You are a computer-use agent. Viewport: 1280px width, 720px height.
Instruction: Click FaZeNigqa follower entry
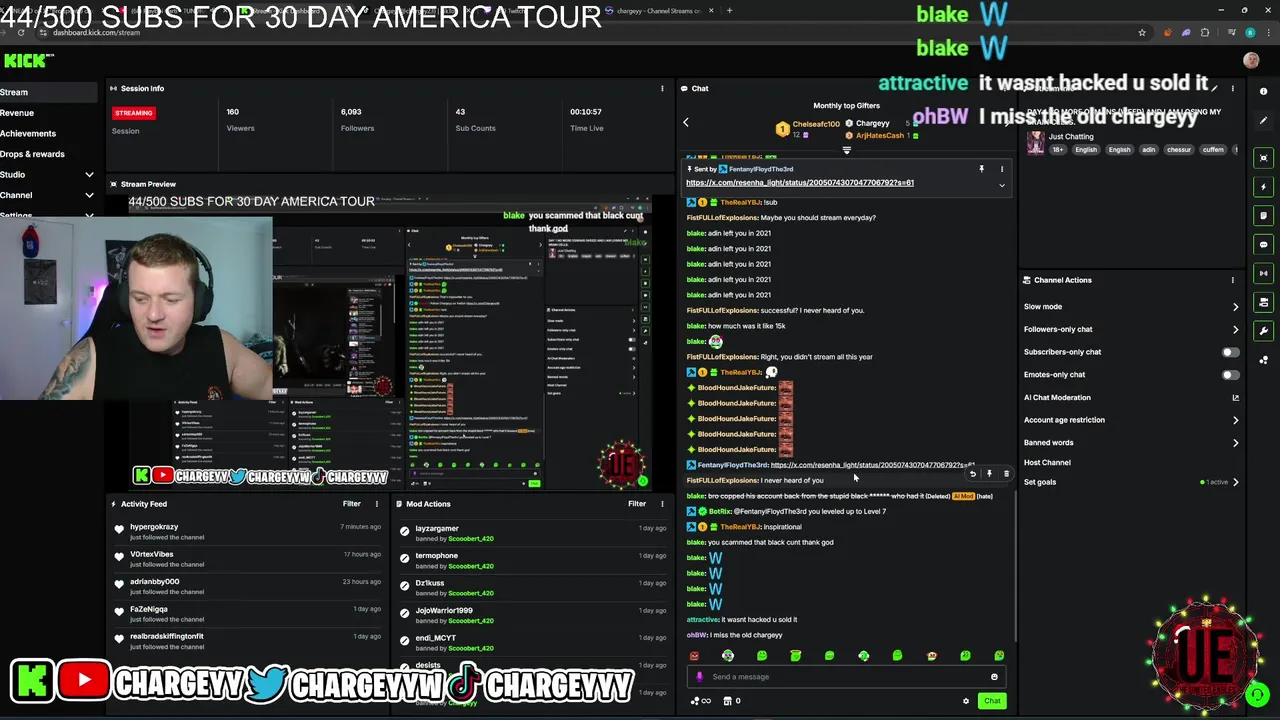pyautogui.click(x=149, y=609)
